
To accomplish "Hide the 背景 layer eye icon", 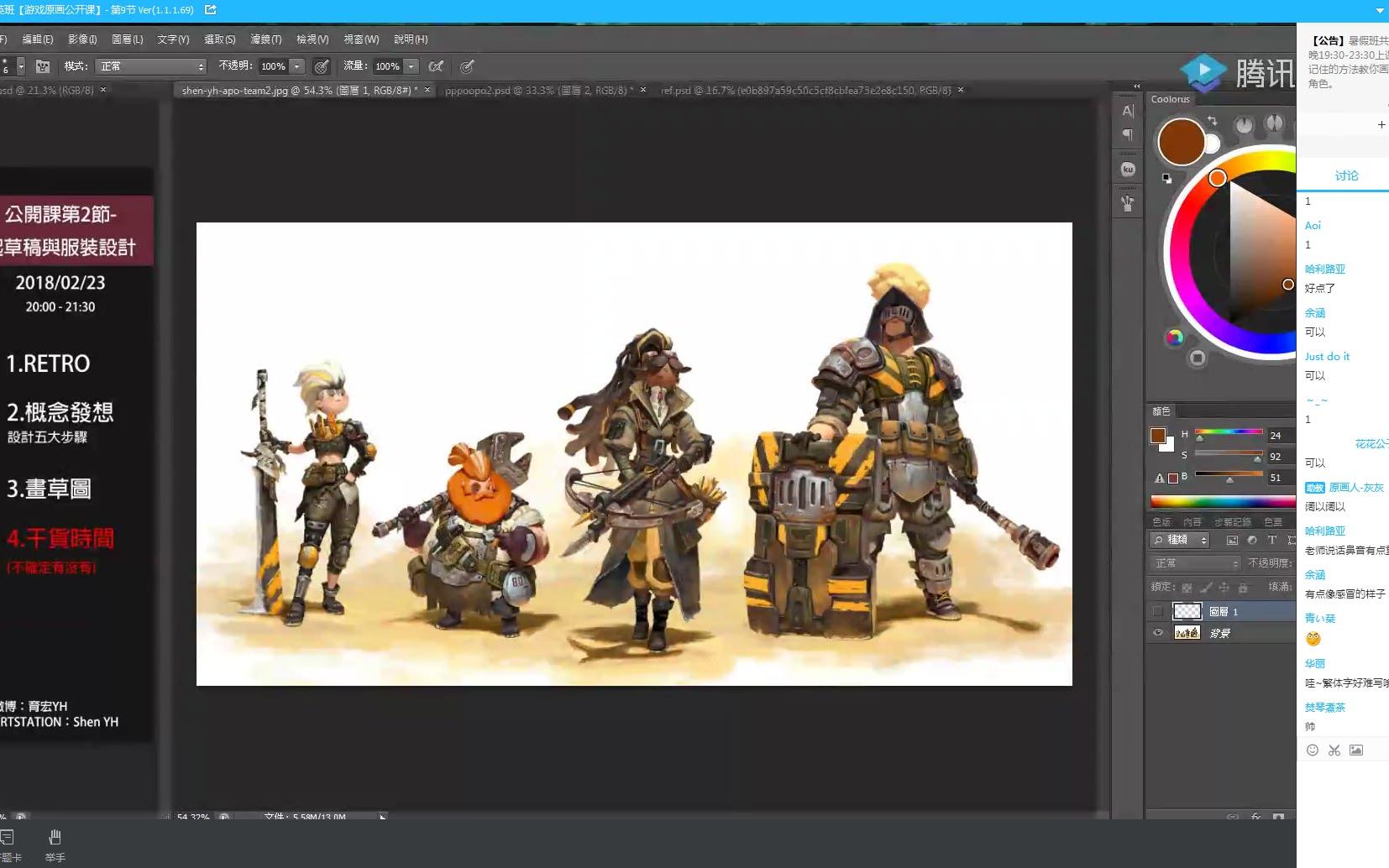I will click(1158, 633).
